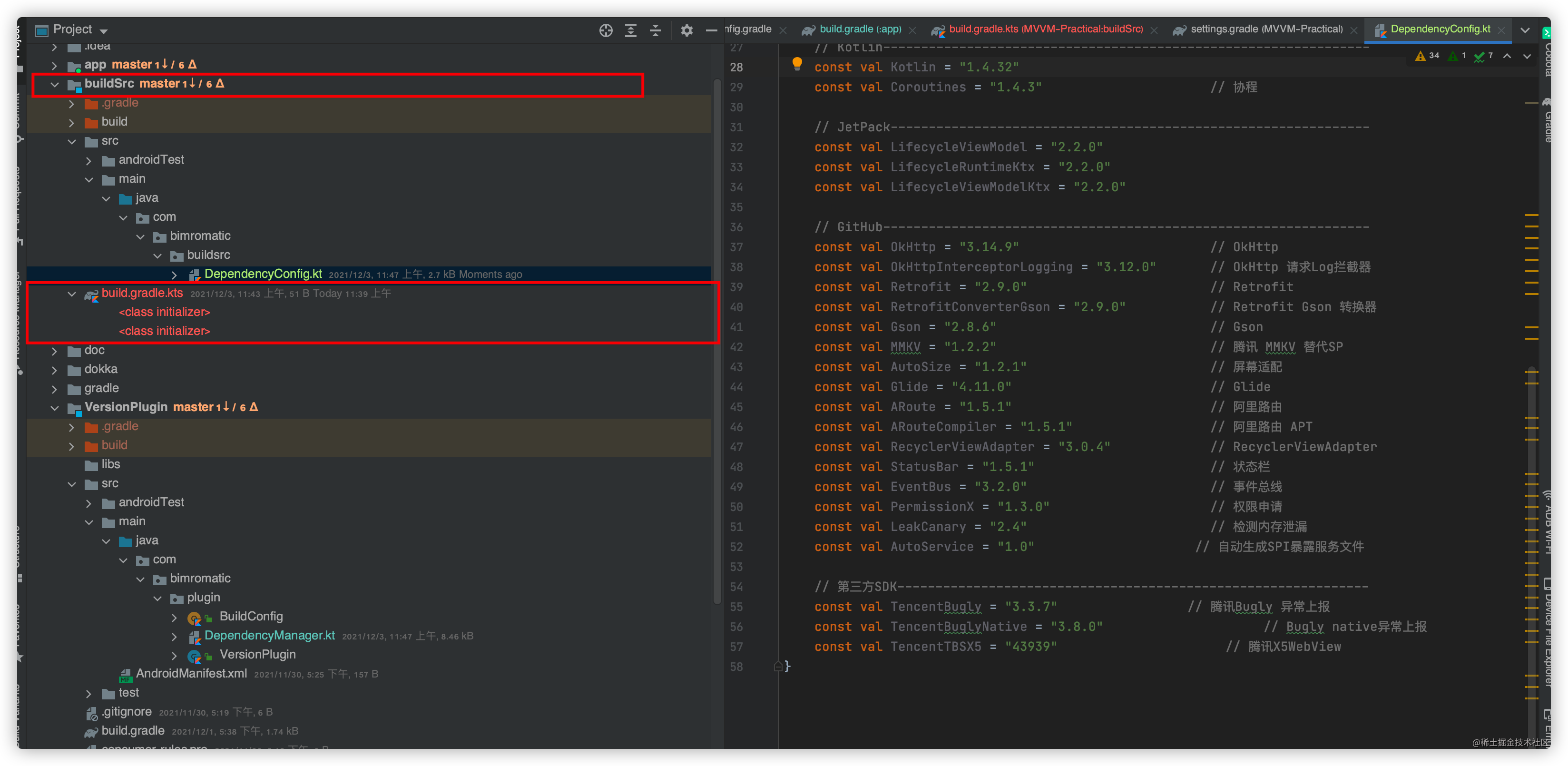Select first <class initializer> entry
The height and width of the screenshot is (766, 1568).
pos(164,312)
